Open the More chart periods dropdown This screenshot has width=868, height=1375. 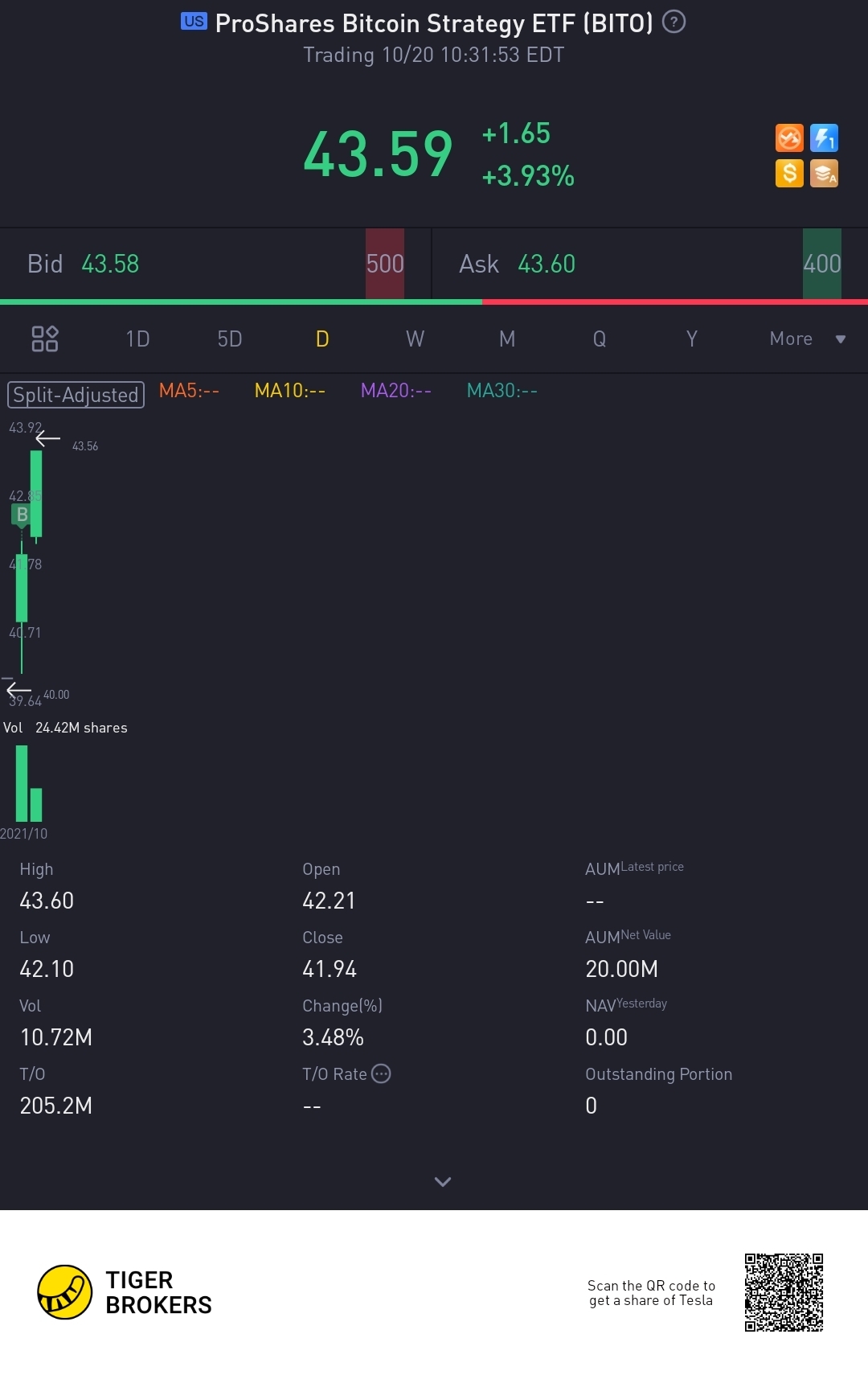point(808,339)
